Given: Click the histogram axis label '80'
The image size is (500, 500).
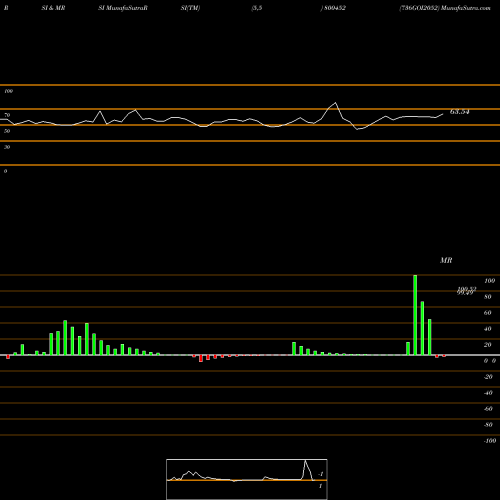Looking at the screenshot, I should [x=488, y=297].
